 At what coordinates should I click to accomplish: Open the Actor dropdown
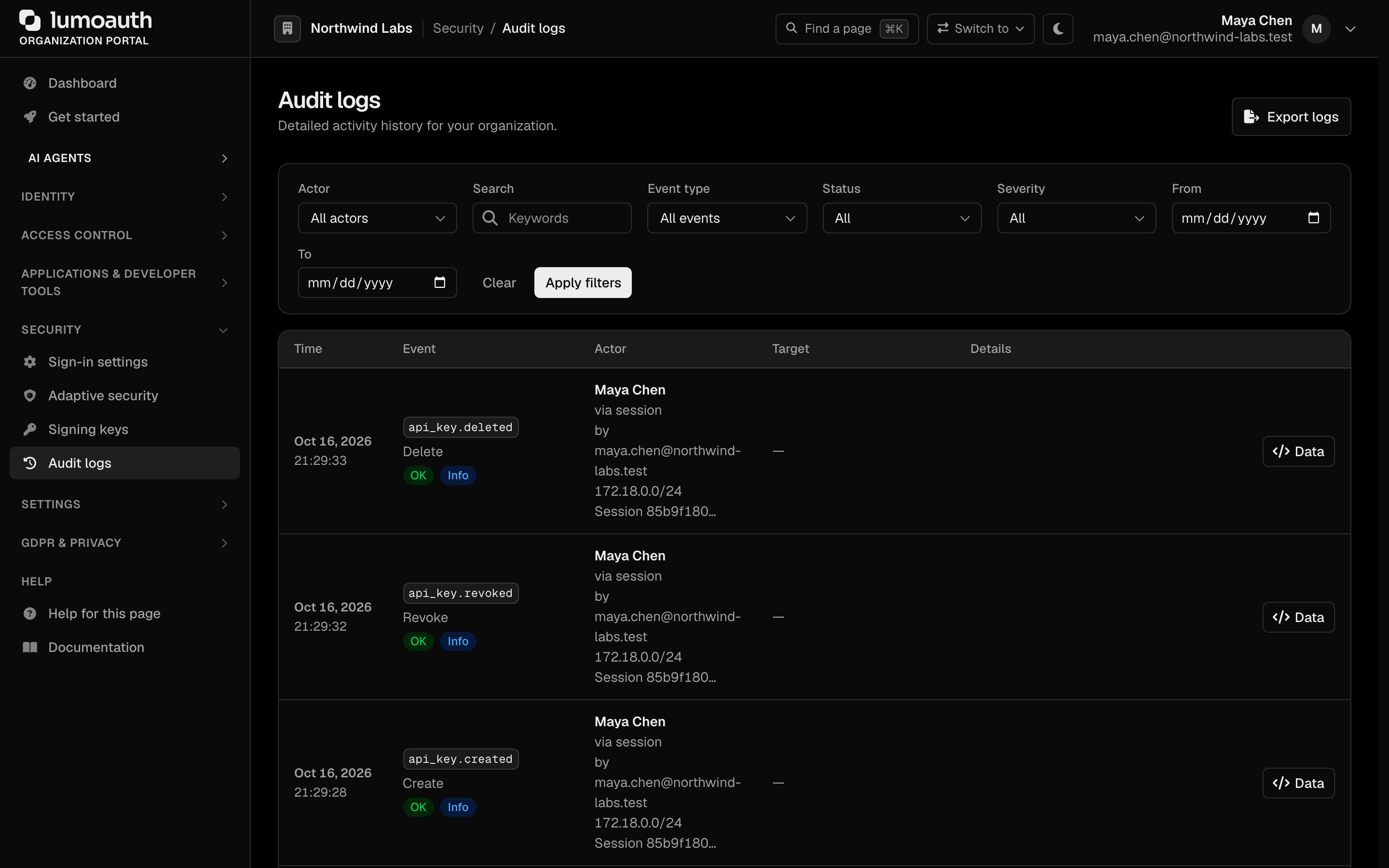(377, 218)
